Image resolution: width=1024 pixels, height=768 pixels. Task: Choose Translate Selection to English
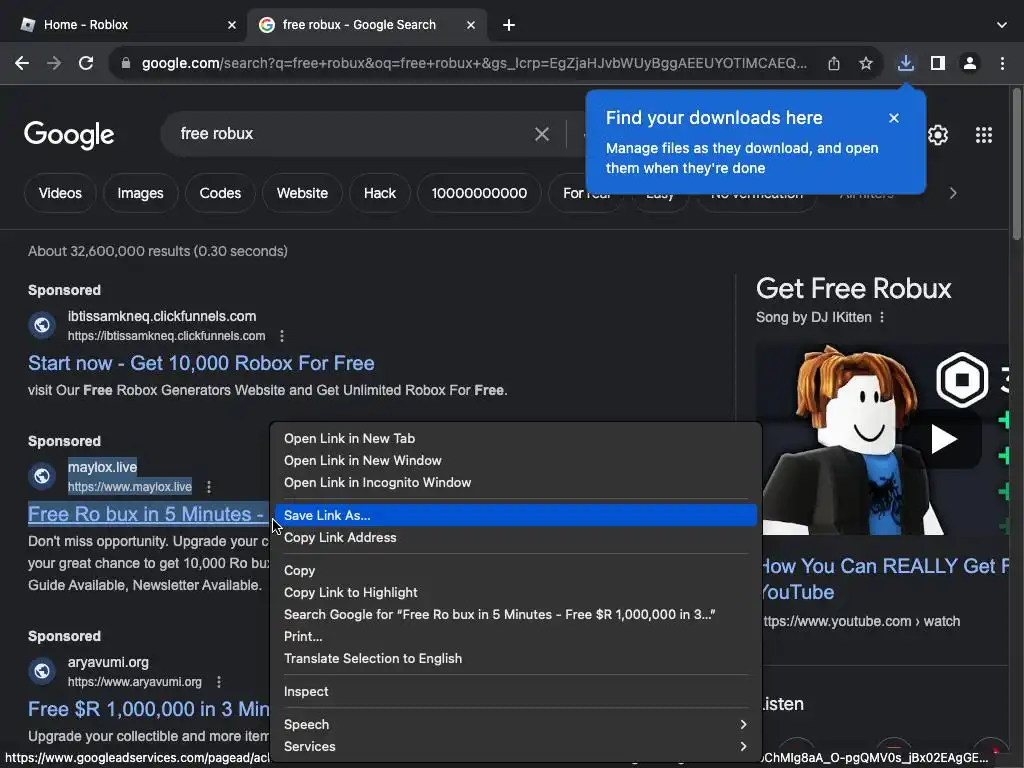pyautogui.click(x=515, y=659)
